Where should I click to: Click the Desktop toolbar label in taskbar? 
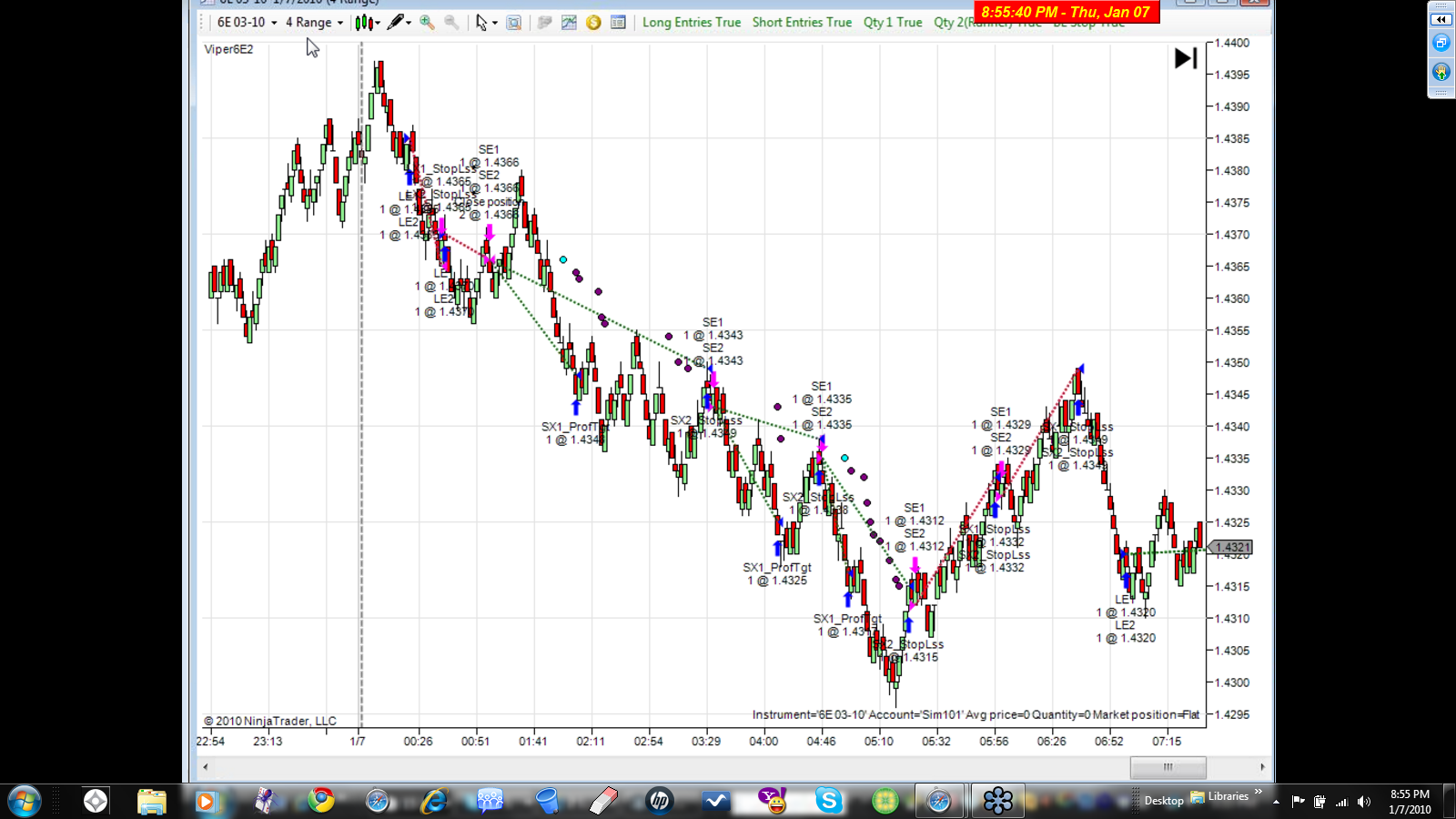click(1164, 801)
